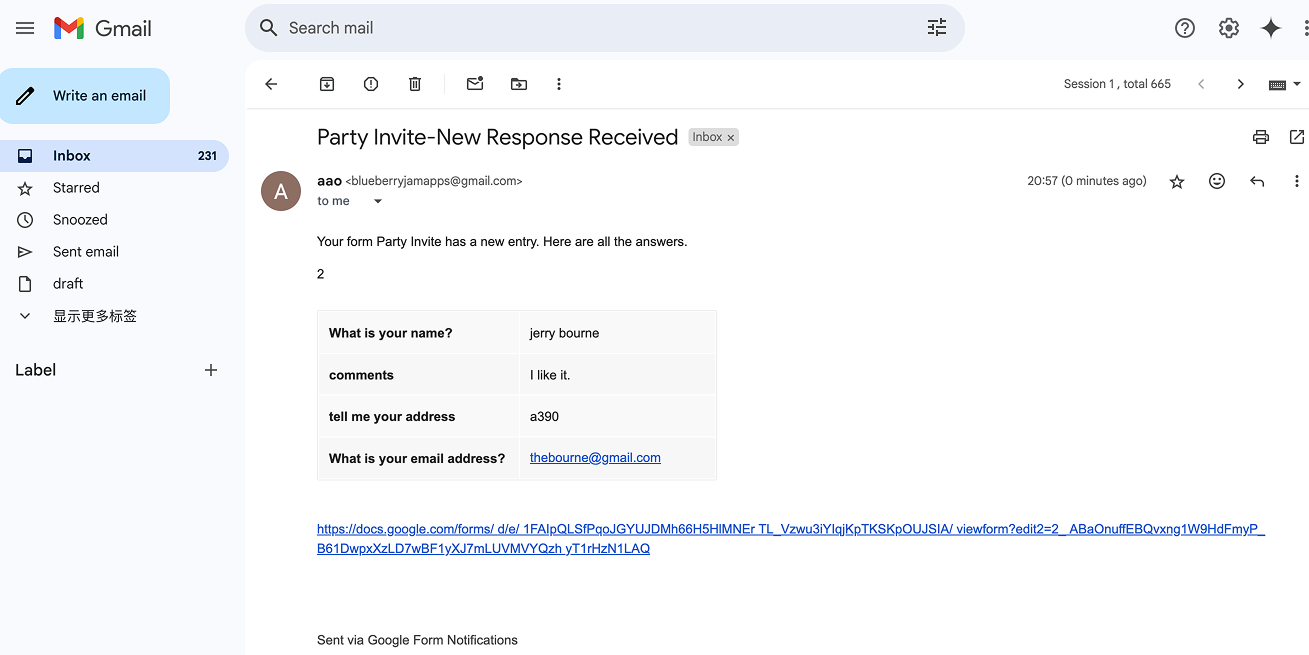Open the toolbar more options menu
Viewport: 1309px width, 655px height.
(x=559, y=84)
